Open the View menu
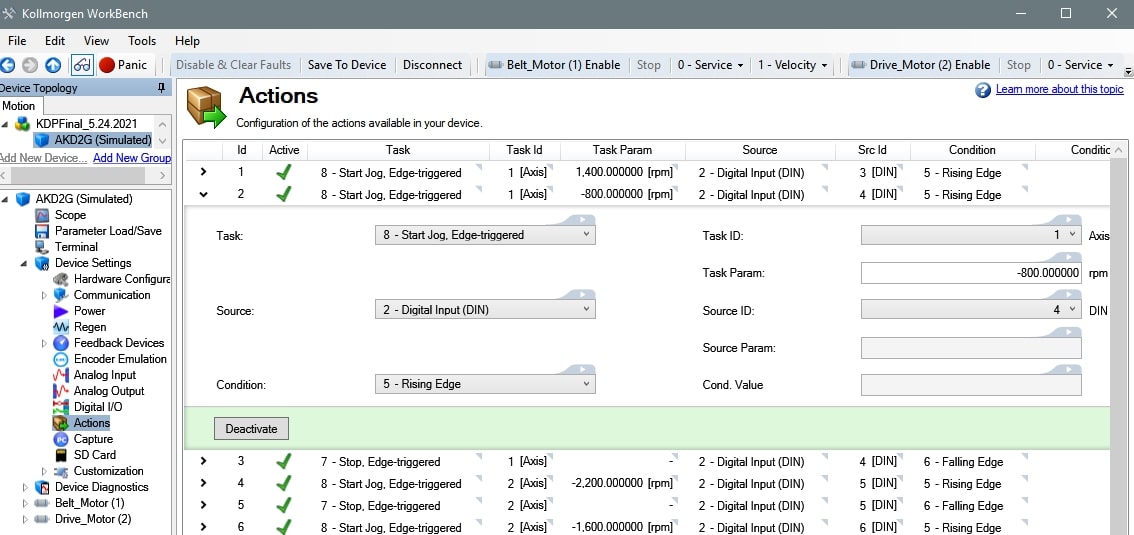 (96, 41)
